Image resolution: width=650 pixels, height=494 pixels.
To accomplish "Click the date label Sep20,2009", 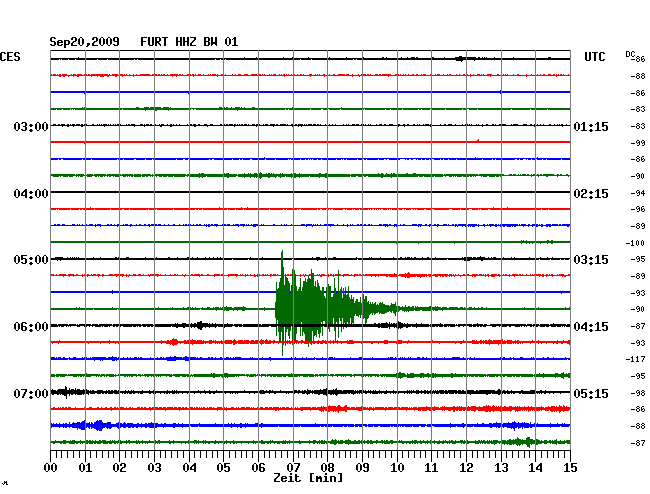I will point(84,42).
